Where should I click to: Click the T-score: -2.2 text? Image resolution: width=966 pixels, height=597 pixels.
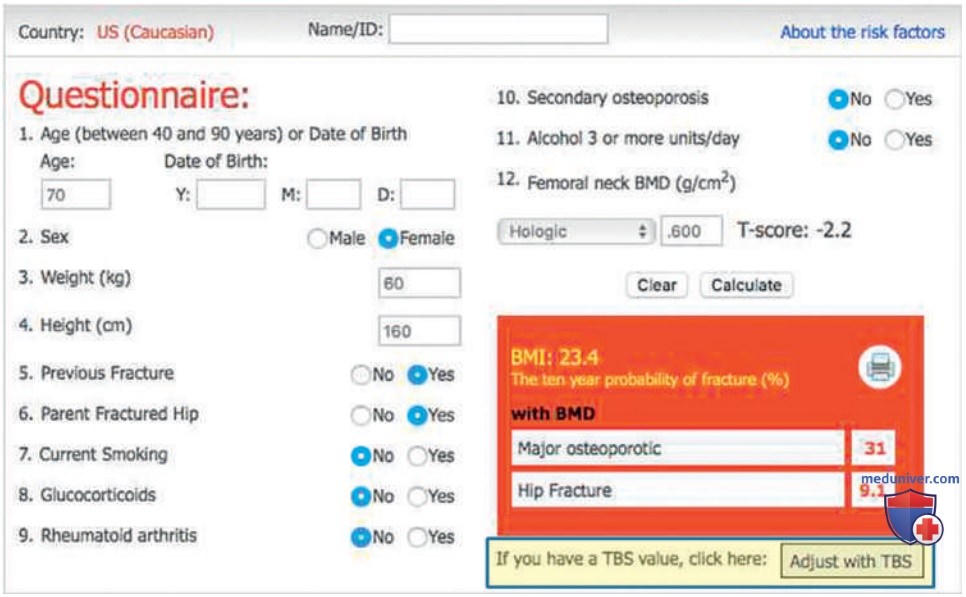794,230
